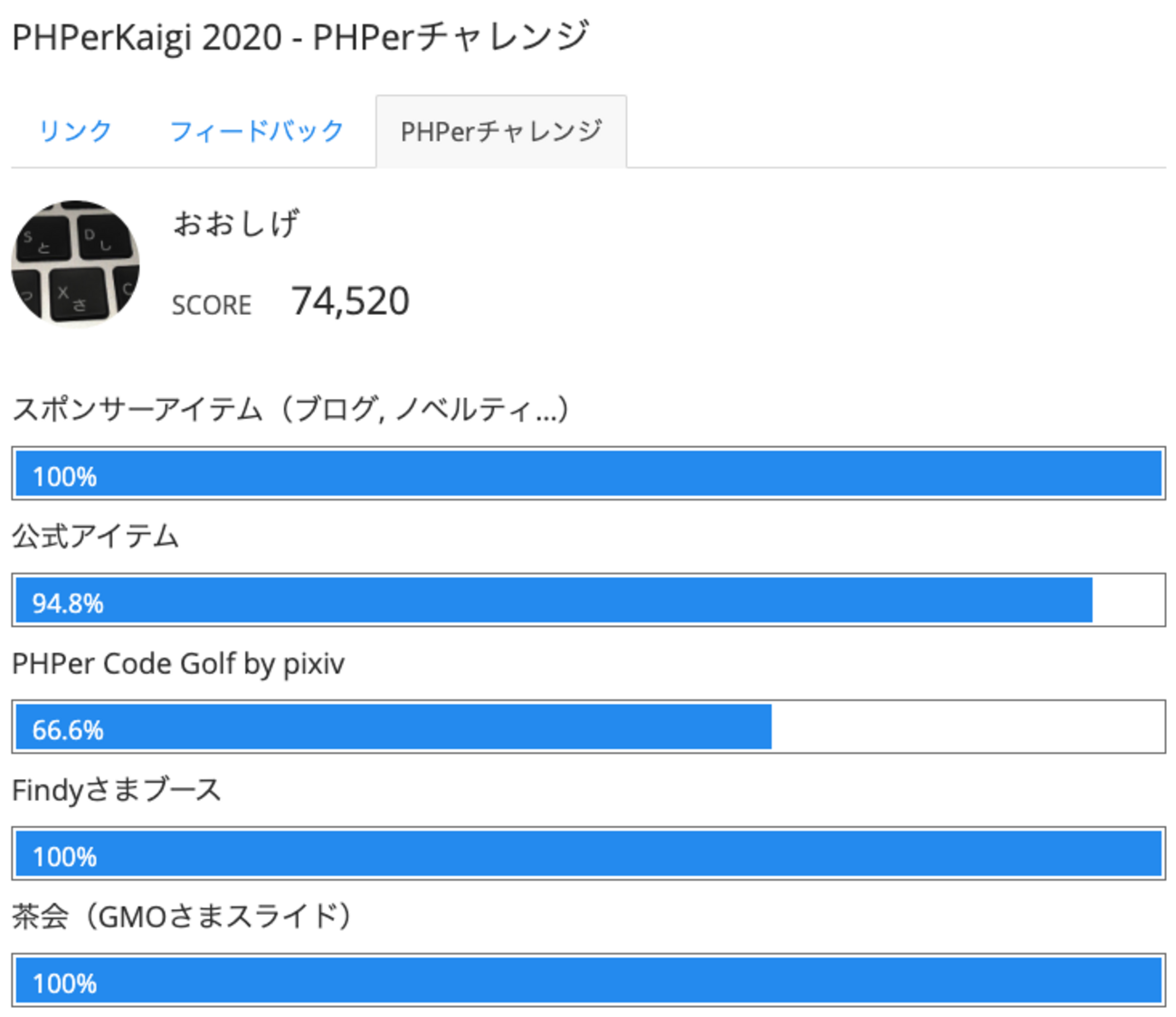This screenshot has height=1017, width=1176.
Task: Click the keyboard avatar image
Action: pos(75,262)
